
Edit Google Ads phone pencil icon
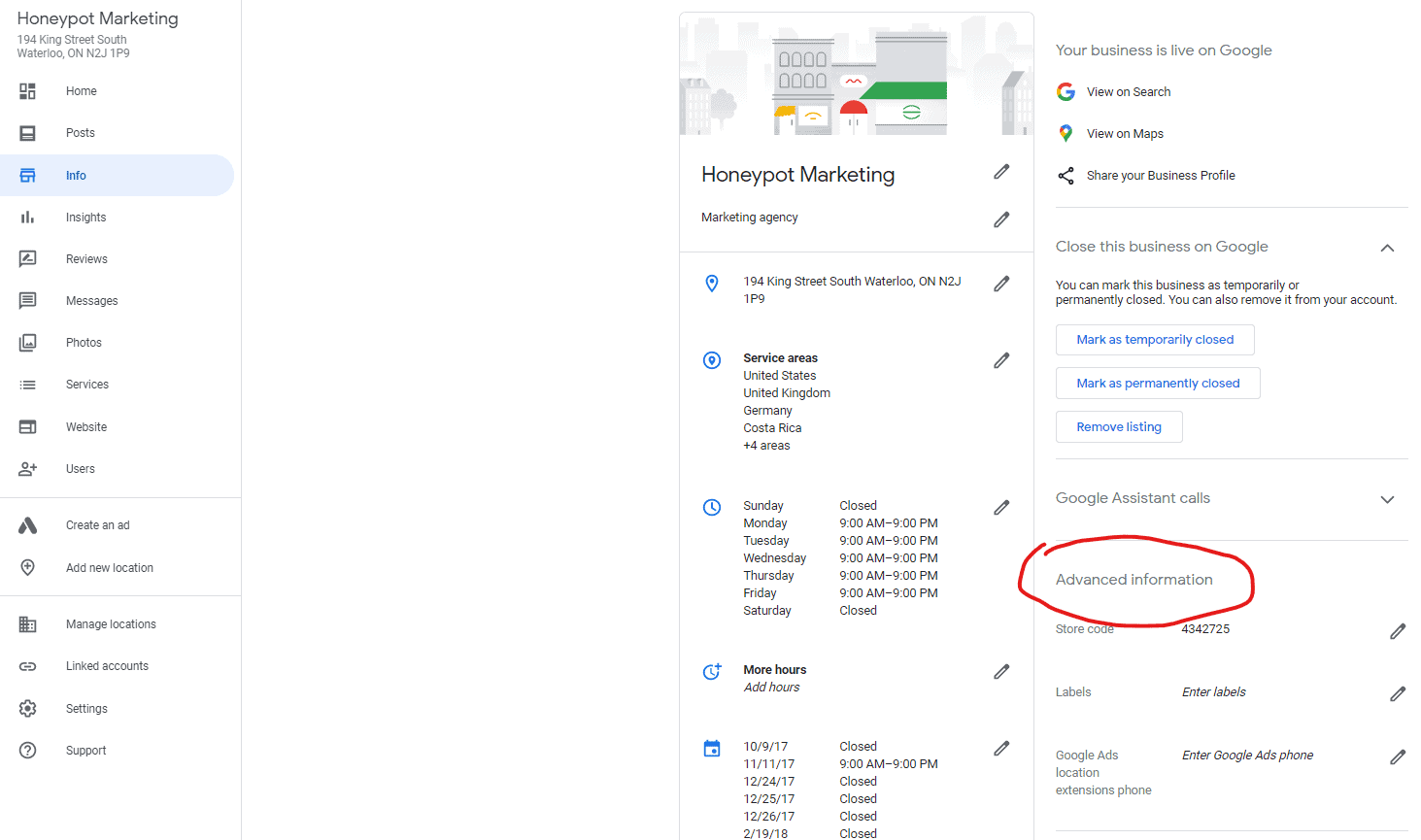pos(1398,757)
